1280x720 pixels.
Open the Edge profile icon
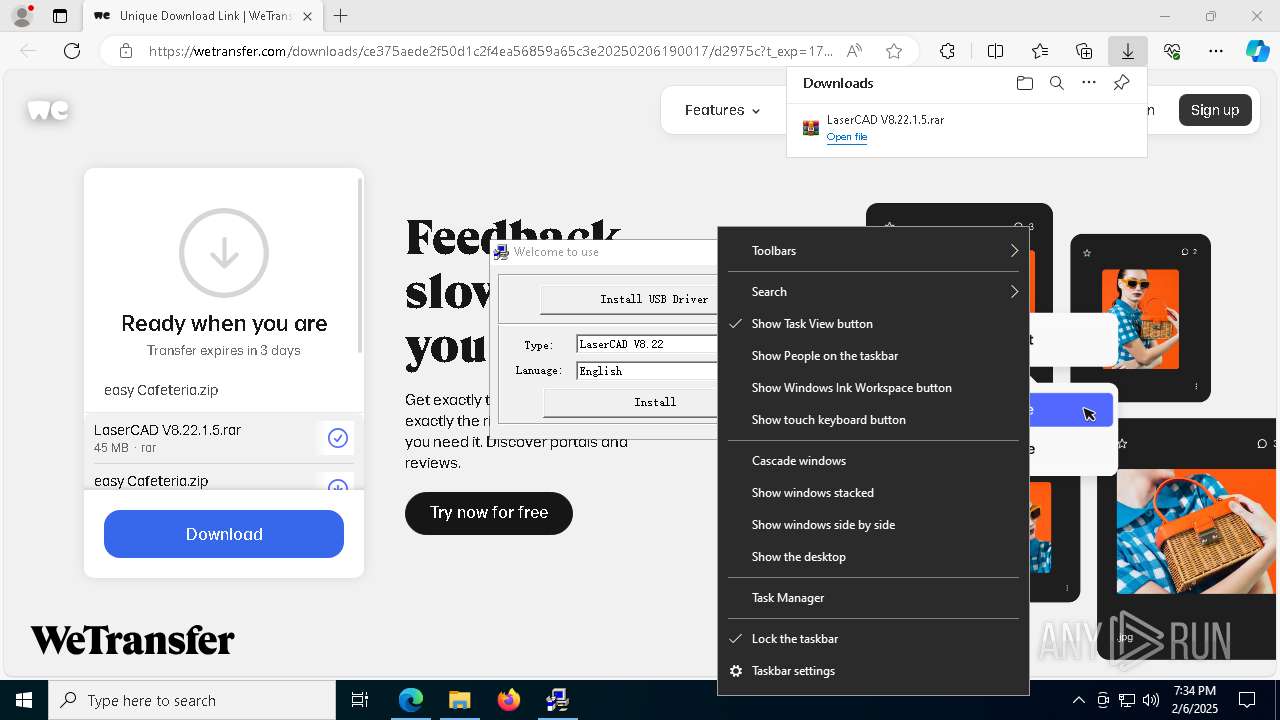(22, 16)
